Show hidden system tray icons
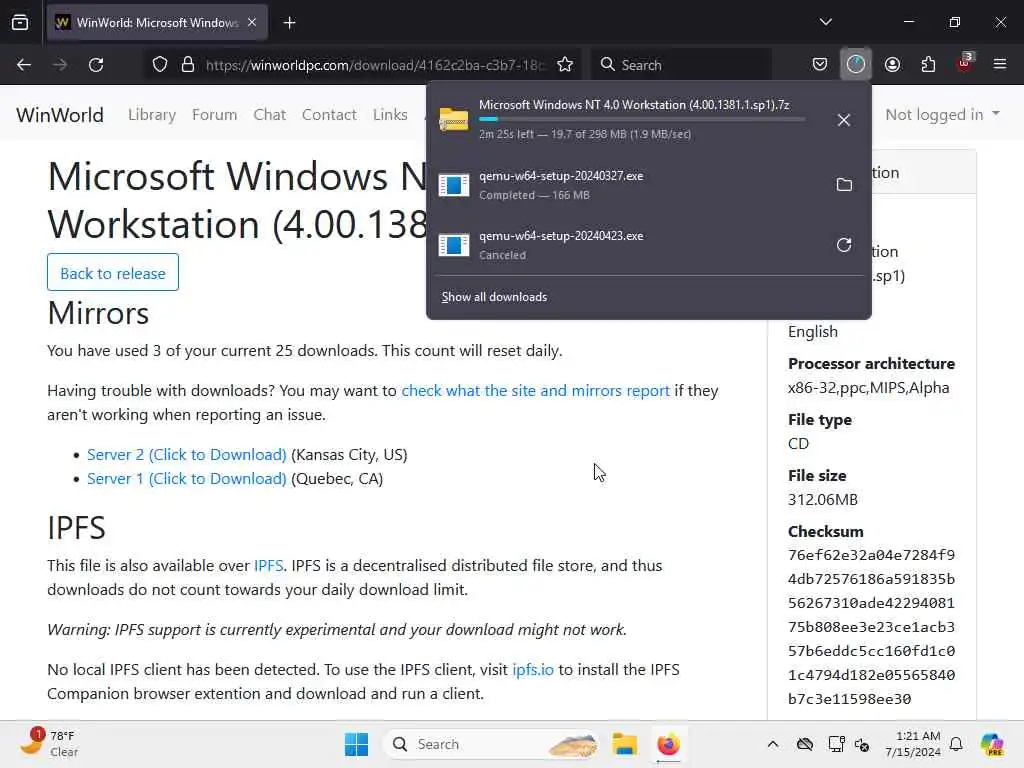The height and width of the screenshot is (768, 1024). [773, 744]
